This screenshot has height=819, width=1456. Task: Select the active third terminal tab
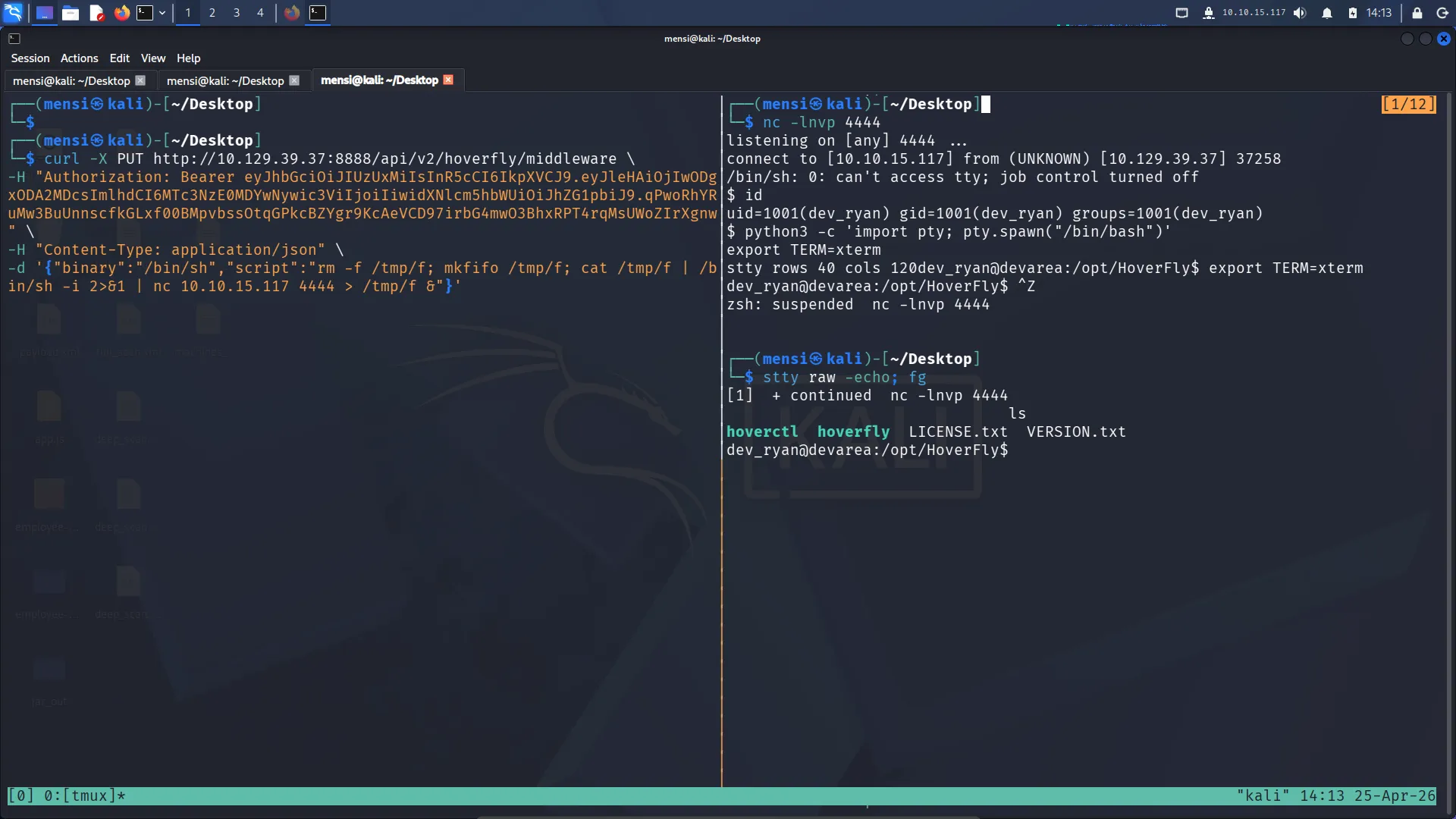pyautogui.click(x=379, y=80)
